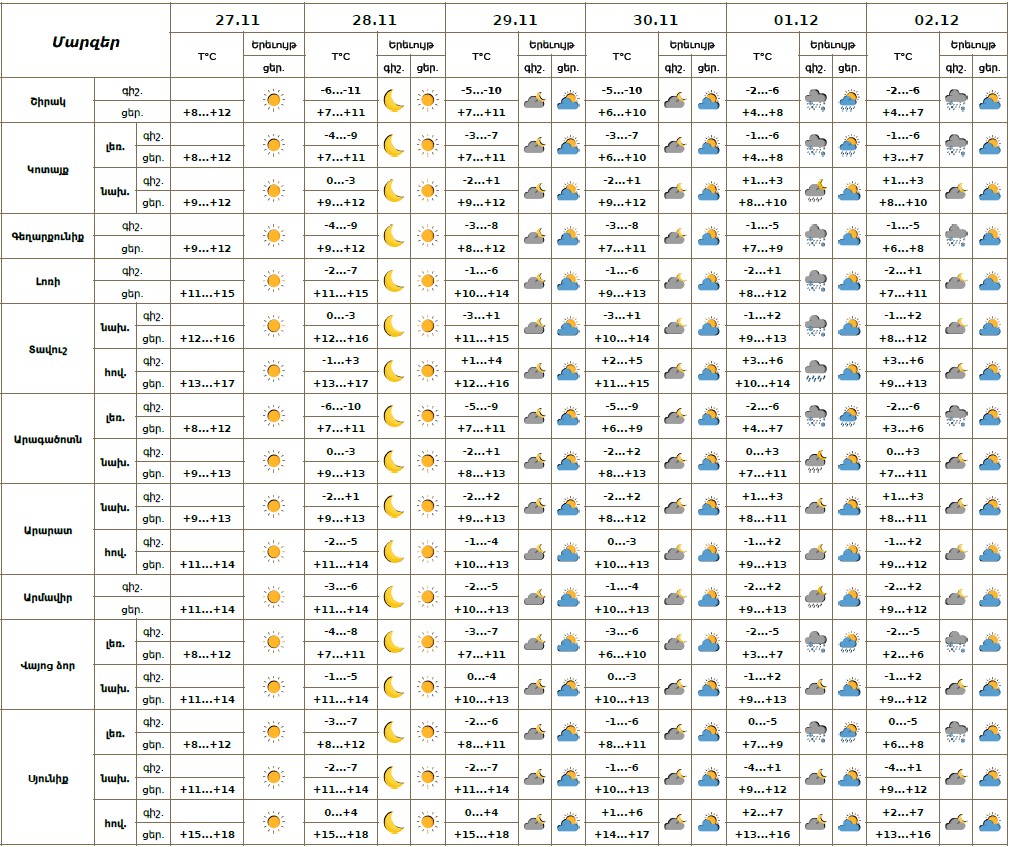The height and width of the screenshot is (847, 1010).
Task: Click the Արագածոտն region label
Action: (x=48, y=439)
